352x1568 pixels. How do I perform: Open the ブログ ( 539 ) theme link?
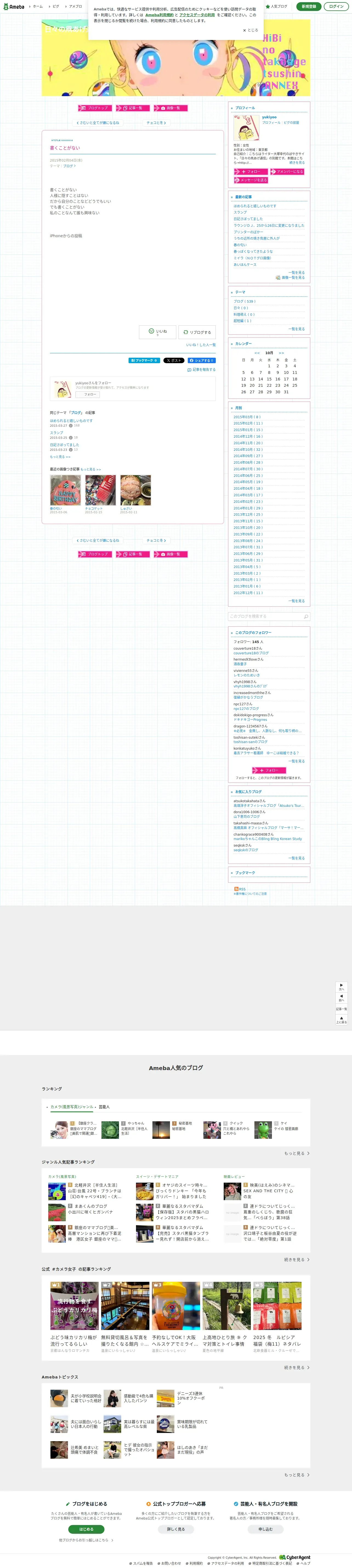pyautogui.click(x=244, y=301)
